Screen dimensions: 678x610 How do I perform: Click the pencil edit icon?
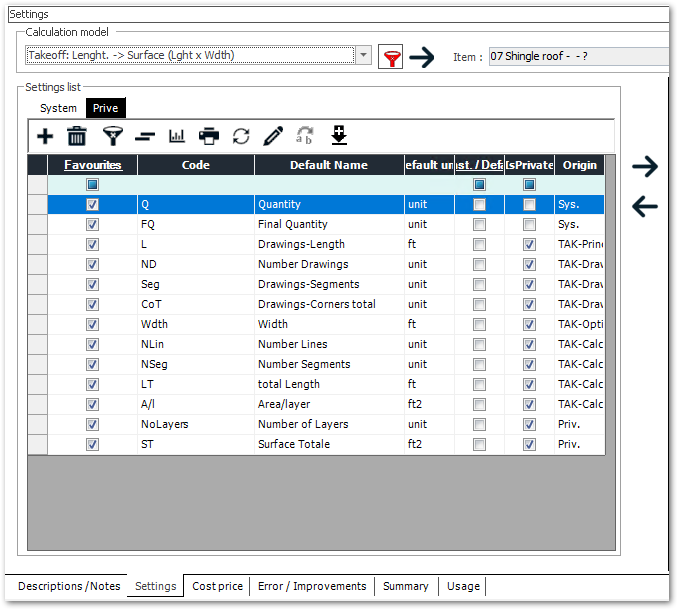tap(273, 136)
